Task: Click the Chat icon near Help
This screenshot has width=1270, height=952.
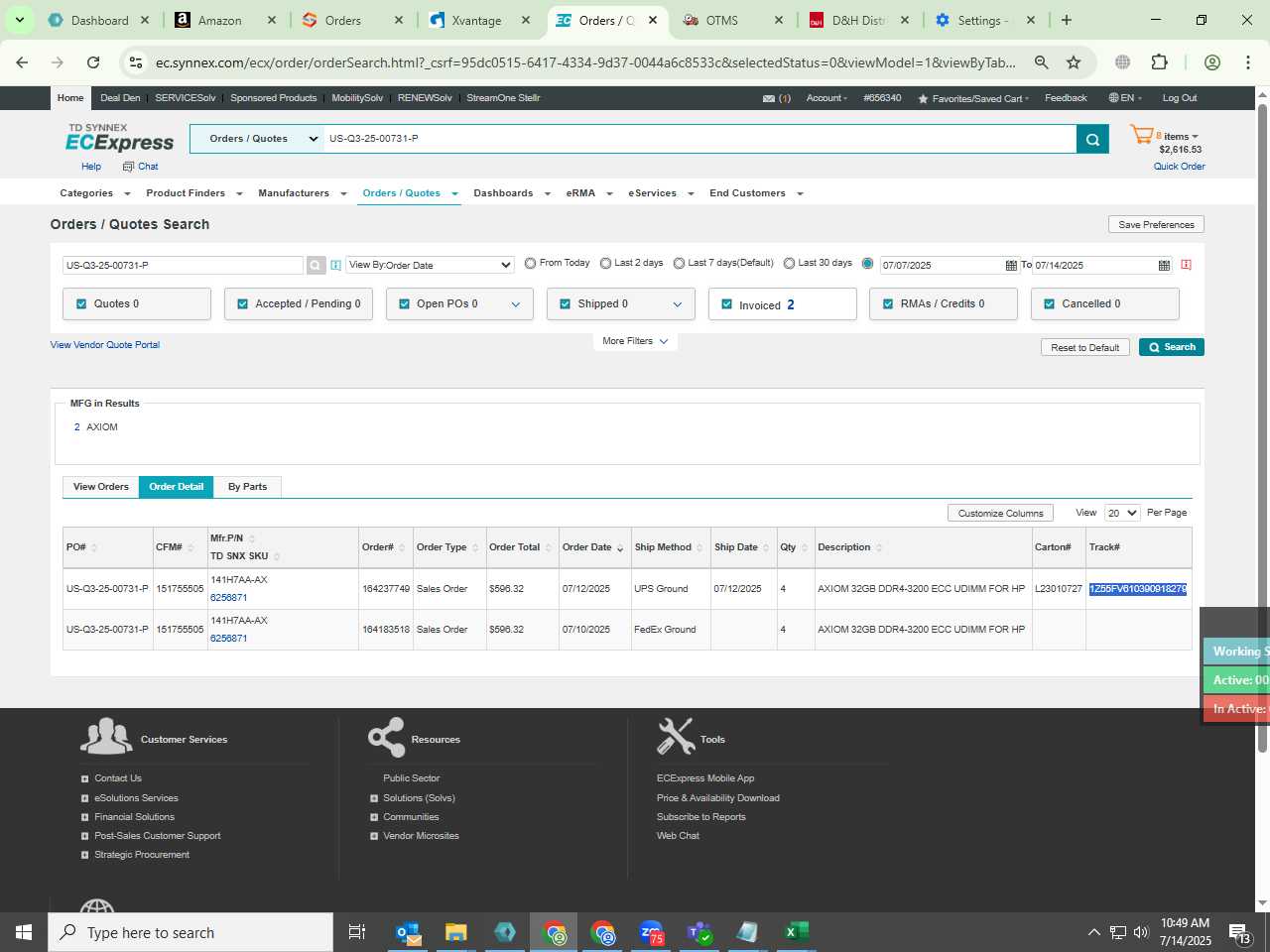Action: [128, 167]
